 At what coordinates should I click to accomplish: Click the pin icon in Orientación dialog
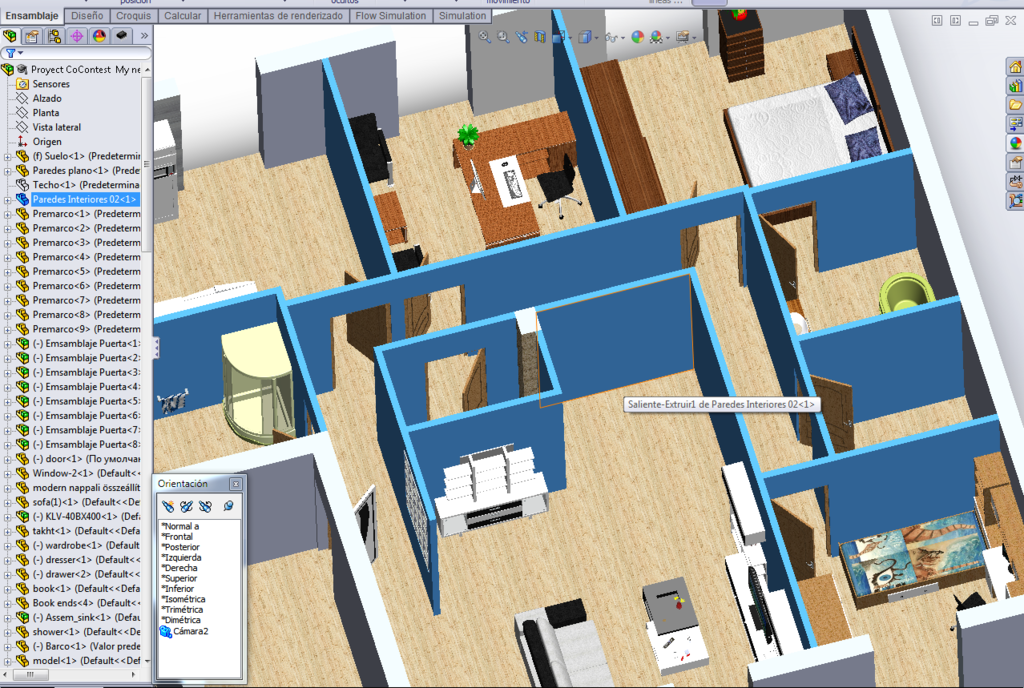pos(229,506)
